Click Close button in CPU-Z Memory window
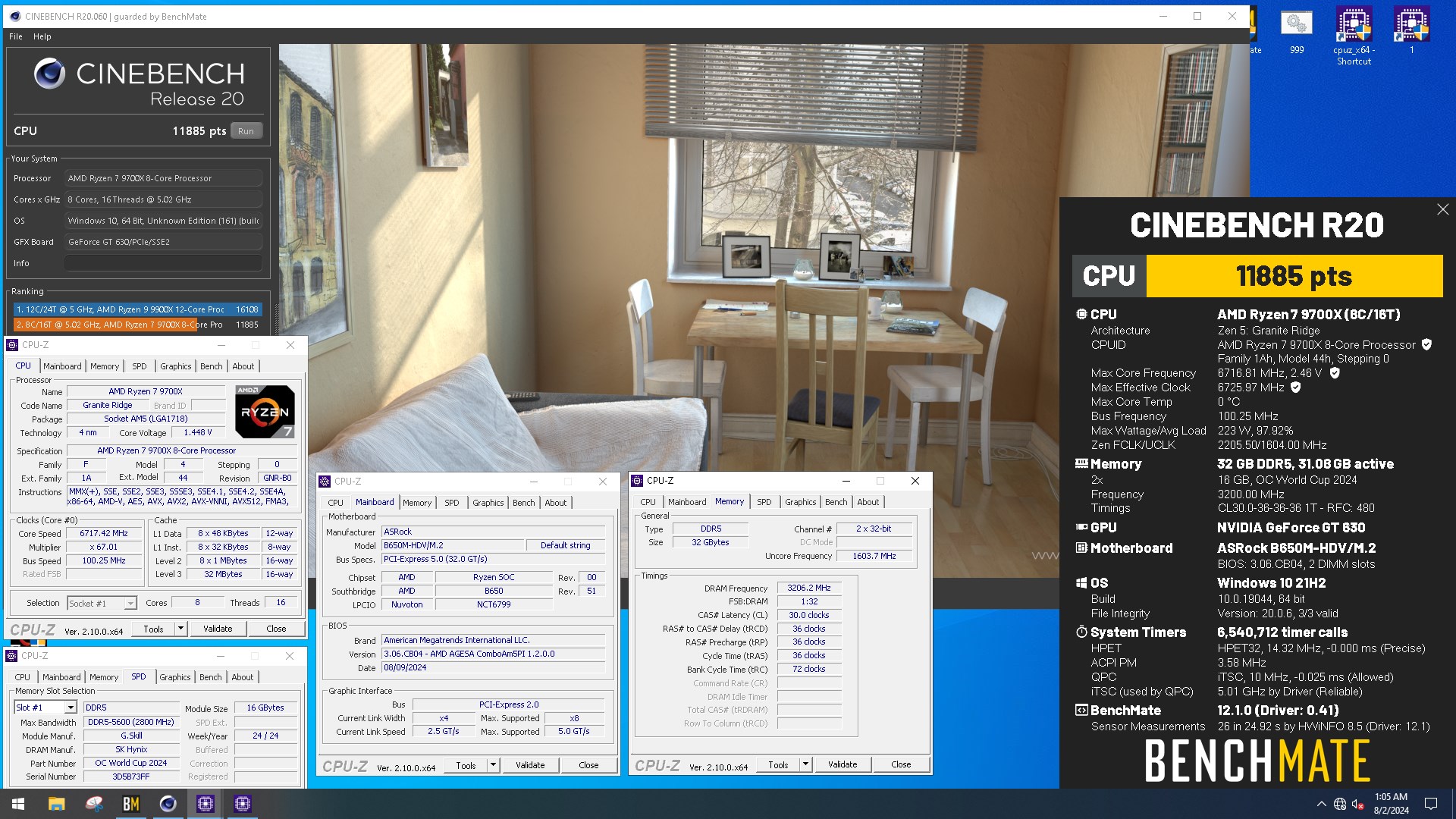Screen dimensions: 1456x819 (x=901, y=764)
